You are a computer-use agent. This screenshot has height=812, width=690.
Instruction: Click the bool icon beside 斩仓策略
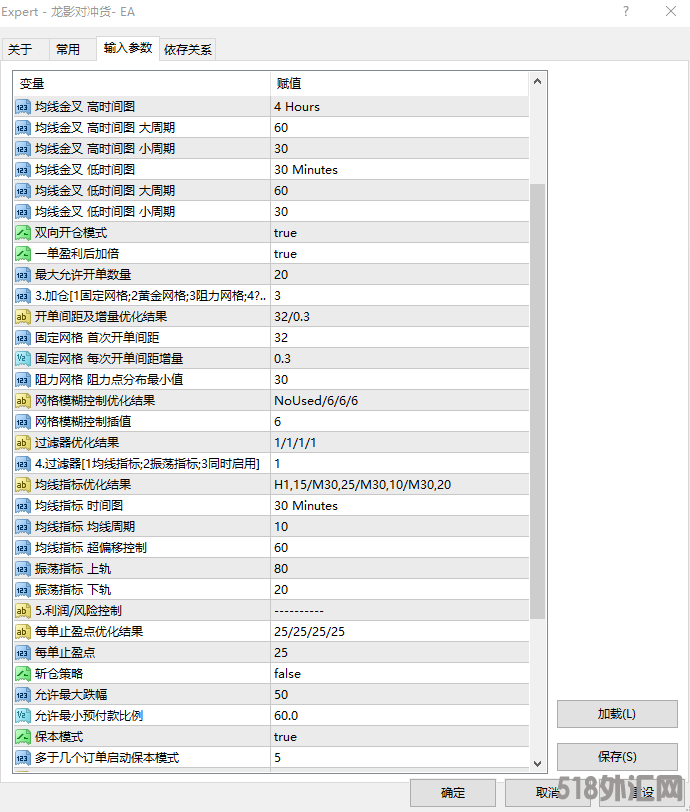coord(22,674)
